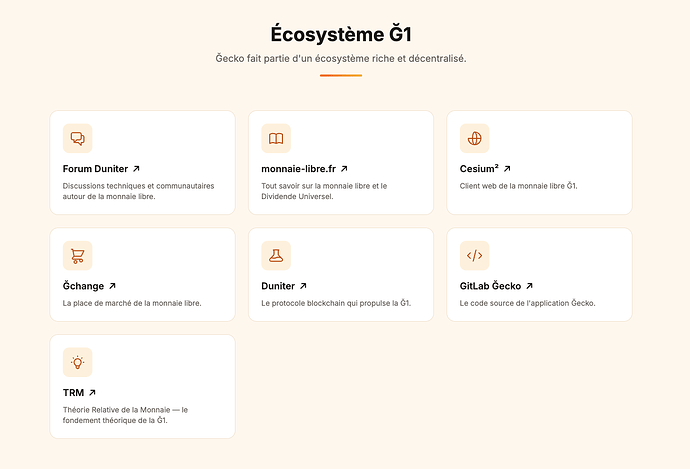Click external link arrow next to Forum Duniter

point(136,169)
